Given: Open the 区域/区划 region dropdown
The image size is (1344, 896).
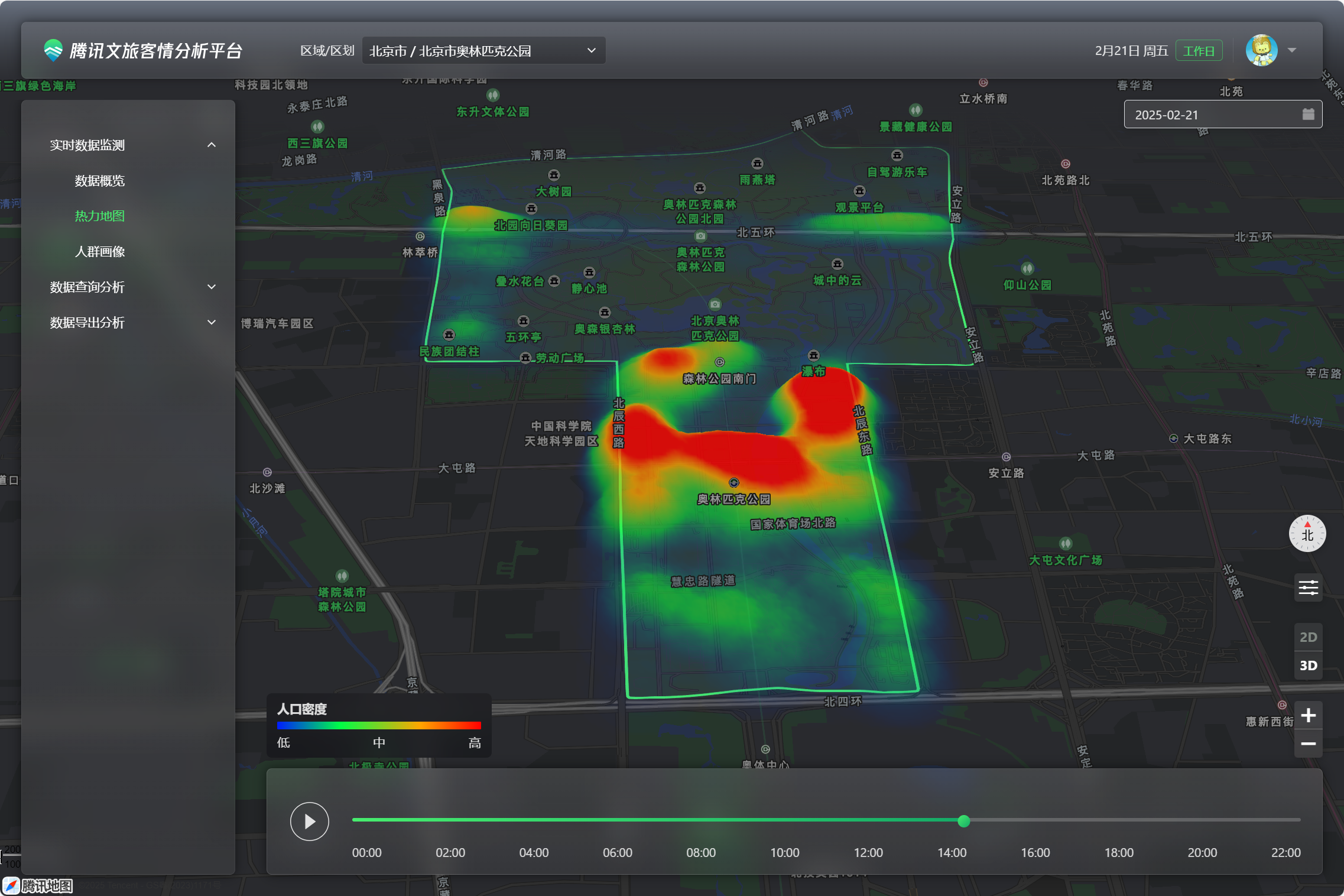Looking at the screenshot, I should click(483, 51).
